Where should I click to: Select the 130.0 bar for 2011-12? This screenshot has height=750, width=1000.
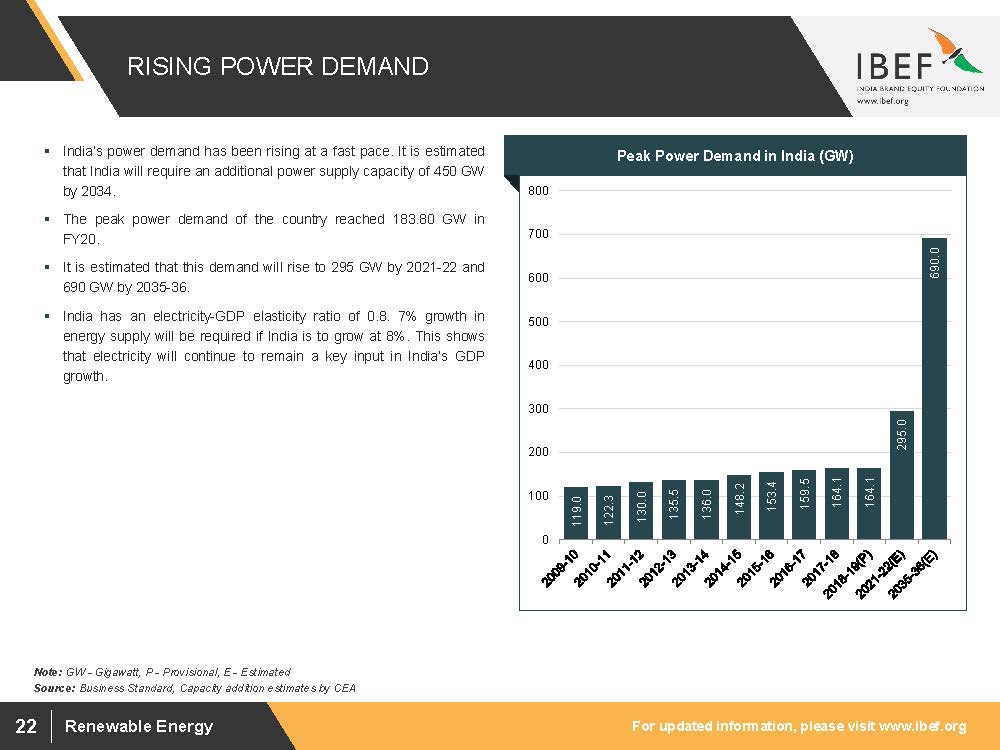641,510
